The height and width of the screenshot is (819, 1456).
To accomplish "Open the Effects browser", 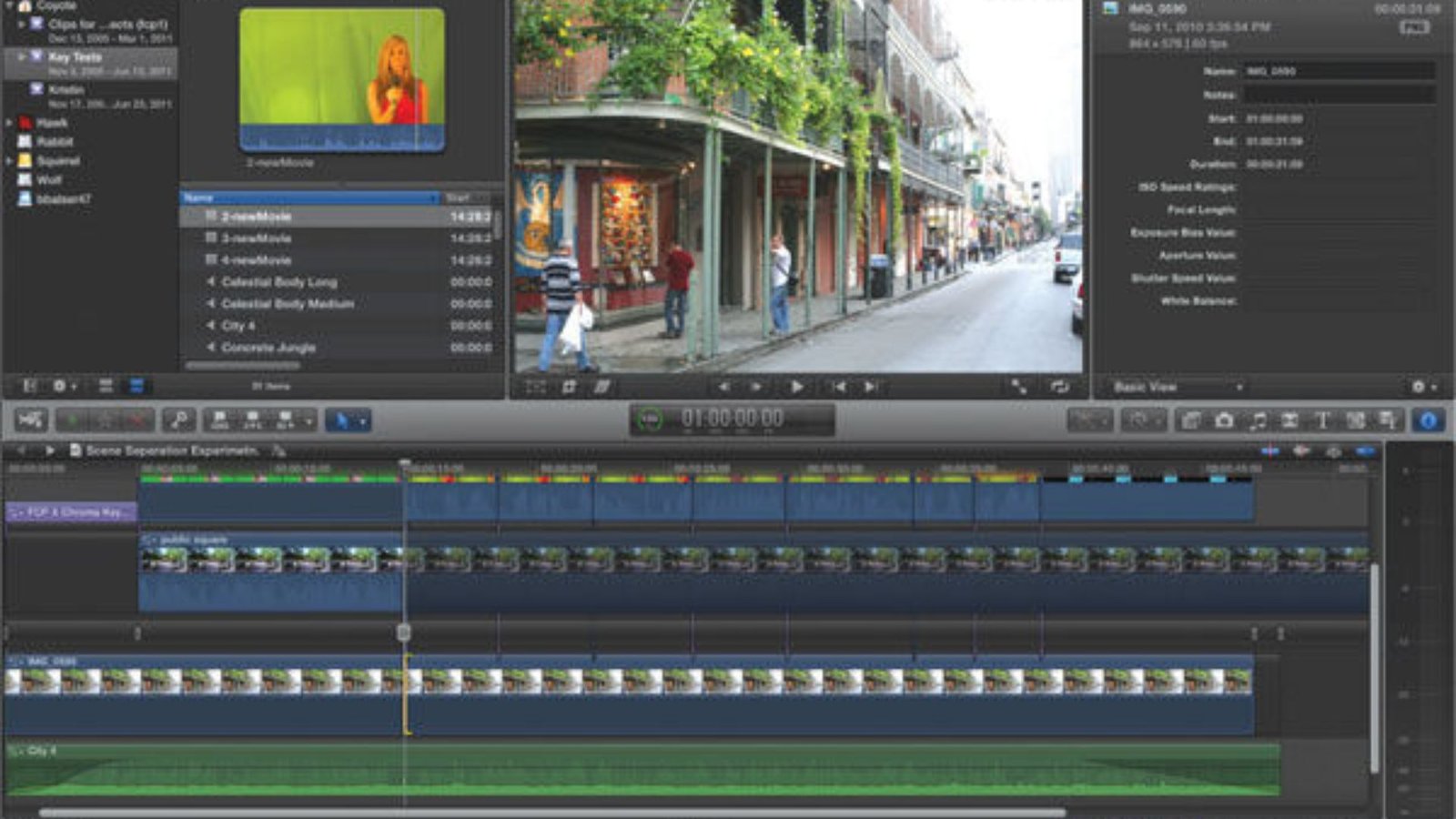I will point(1191,420).
